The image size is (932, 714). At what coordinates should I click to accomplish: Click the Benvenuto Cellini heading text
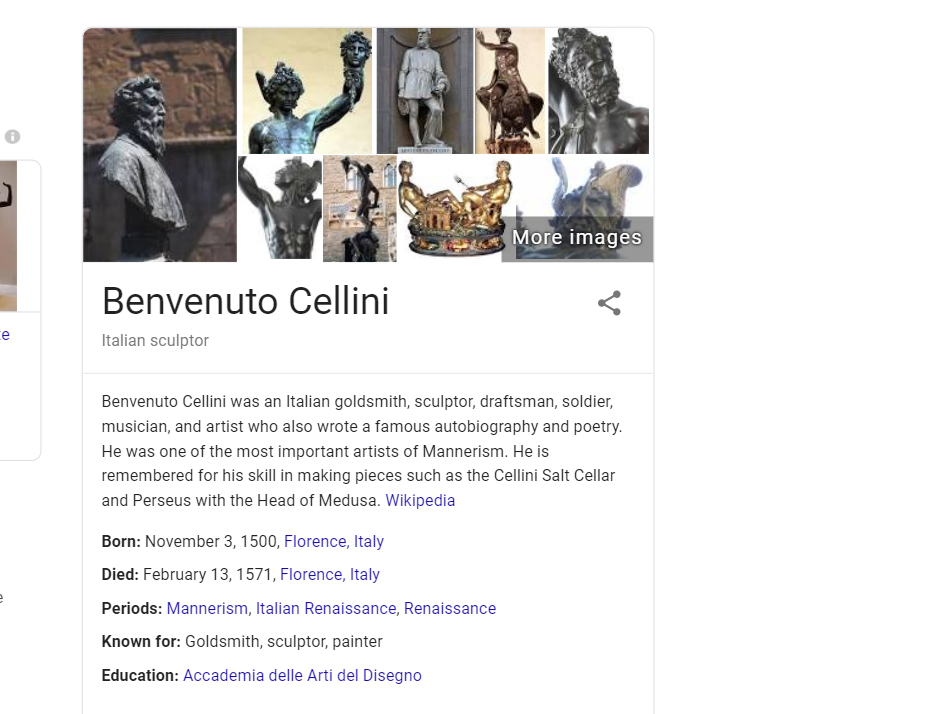(x=245, y=301)
